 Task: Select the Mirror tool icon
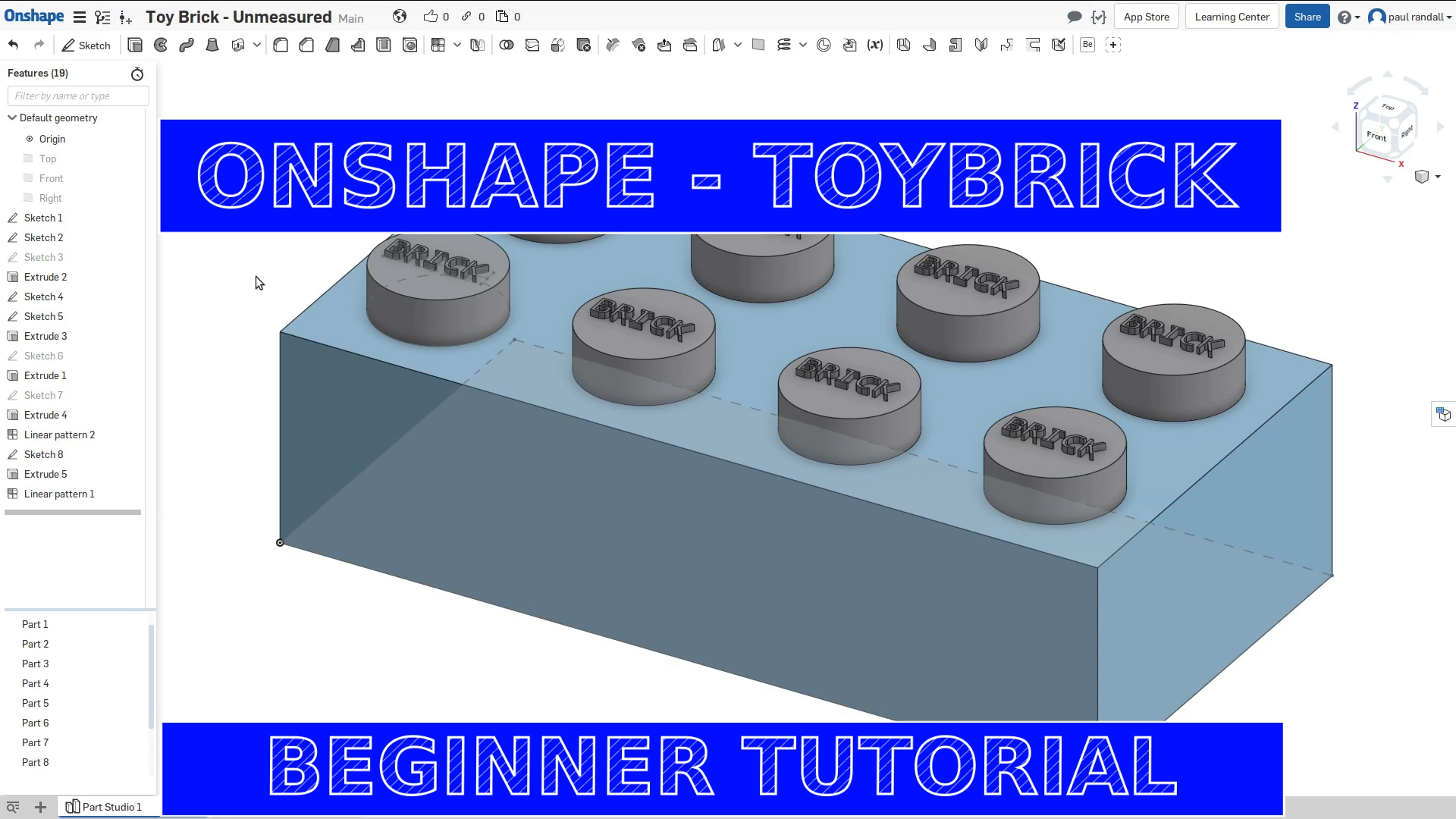point(477,45)
